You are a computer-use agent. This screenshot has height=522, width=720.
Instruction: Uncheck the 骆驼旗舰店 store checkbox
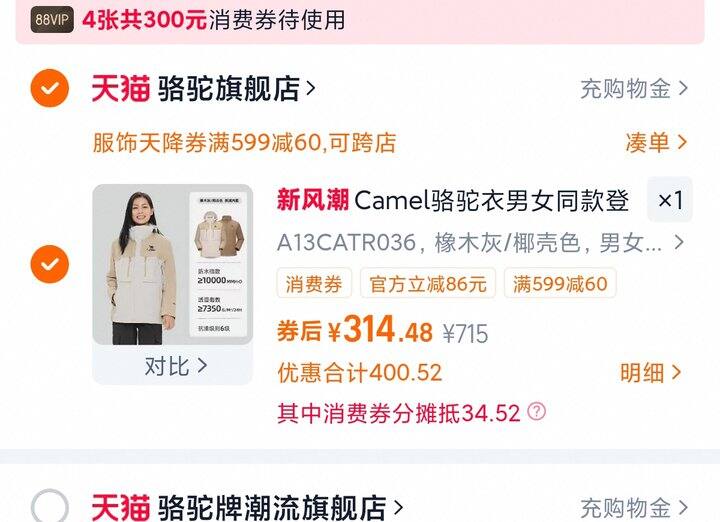click(x=50, y=88)
